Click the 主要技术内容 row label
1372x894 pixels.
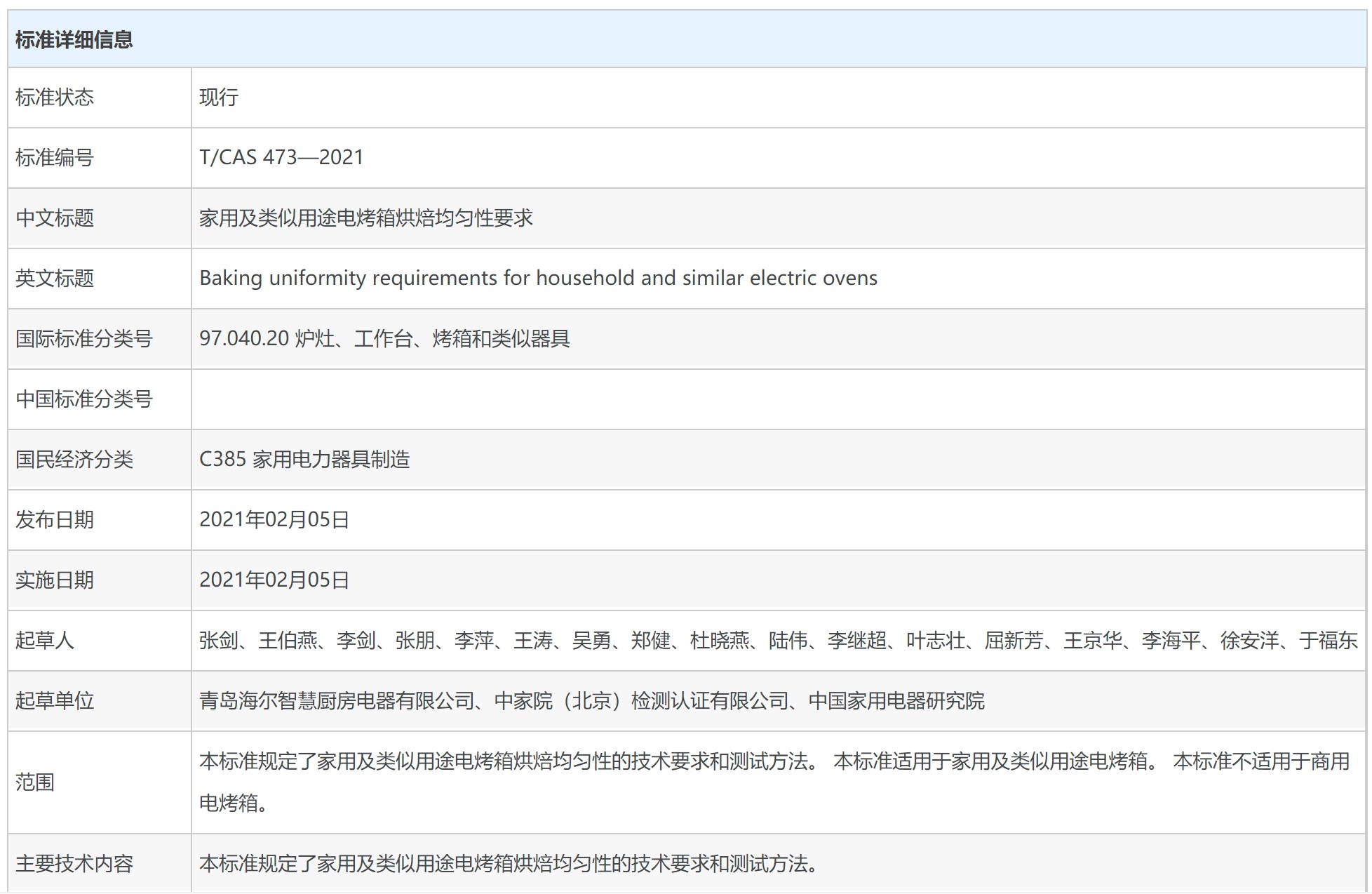point(74,864)
